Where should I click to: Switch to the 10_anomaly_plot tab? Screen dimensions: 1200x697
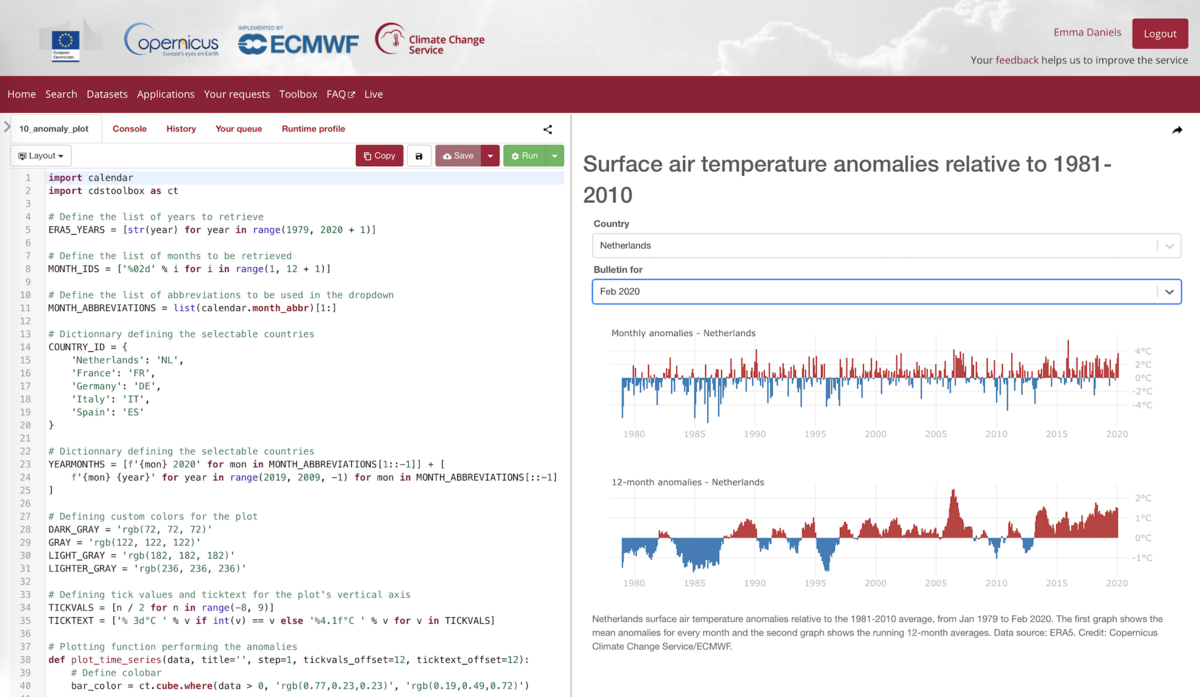[x=54, y=129]
